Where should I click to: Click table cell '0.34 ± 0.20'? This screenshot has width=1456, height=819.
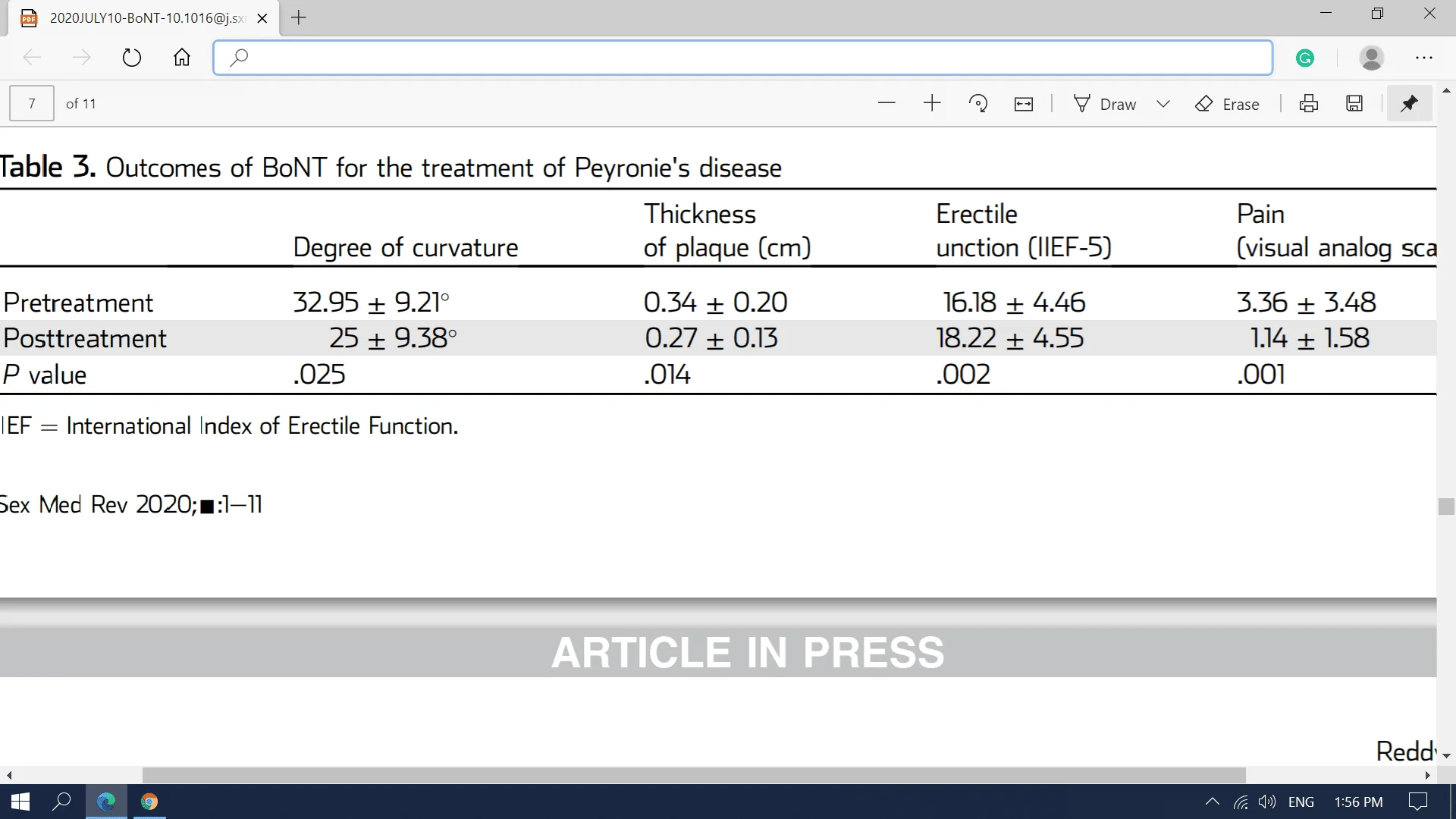tap(716, 303)
